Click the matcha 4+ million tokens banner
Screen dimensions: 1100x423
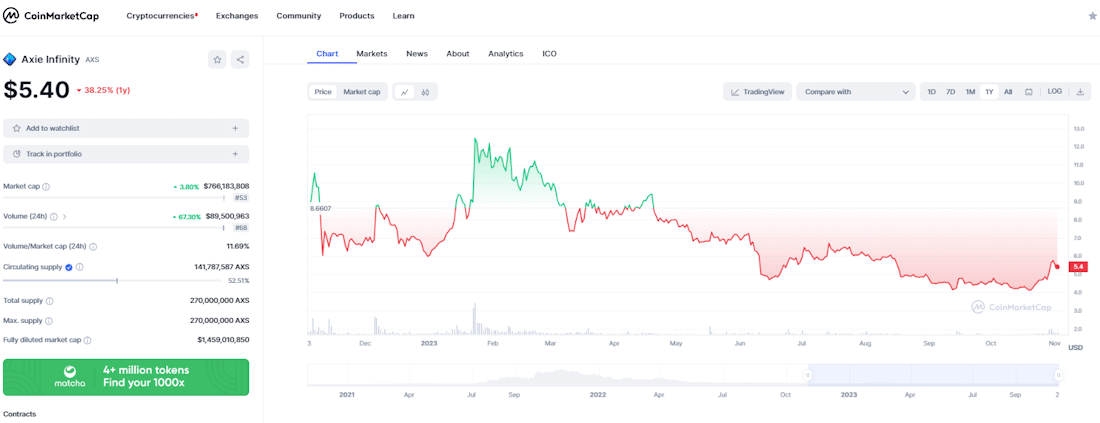pyautogui.click(x=126, y=377)
